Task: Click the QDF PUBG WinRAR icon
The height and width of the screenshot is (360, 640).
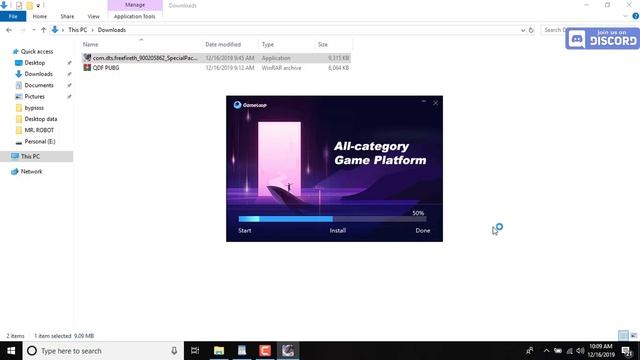Action: 87,68
